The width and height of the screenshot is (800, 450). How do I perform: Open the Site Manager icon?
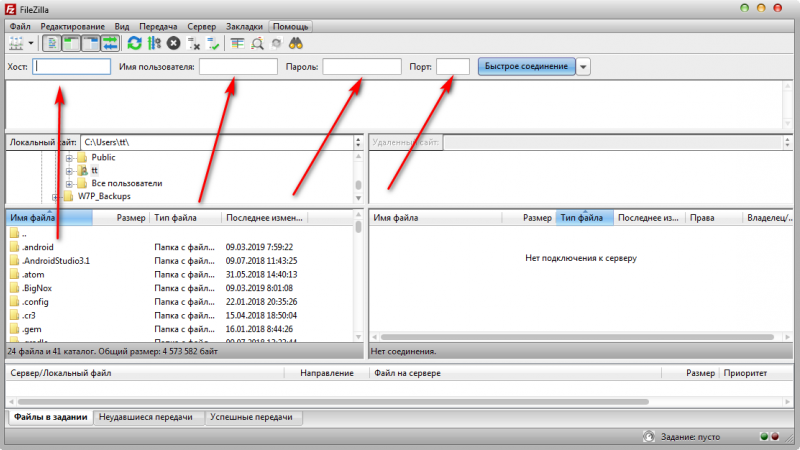coord(16,43)
